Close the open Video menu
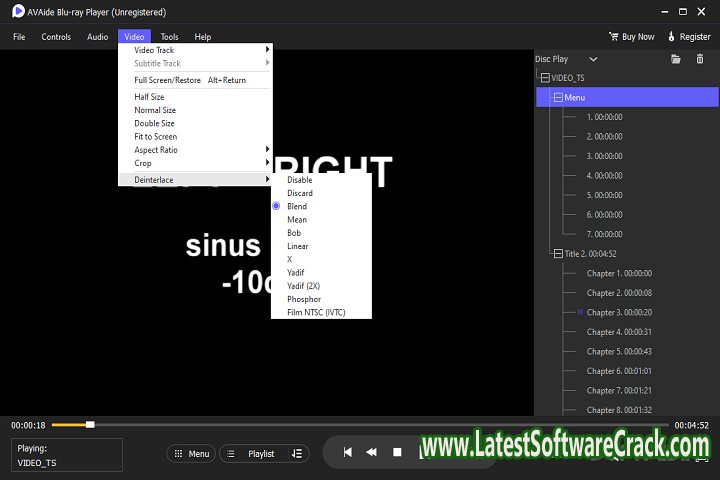720x480 pixels. tap(134, 36)
